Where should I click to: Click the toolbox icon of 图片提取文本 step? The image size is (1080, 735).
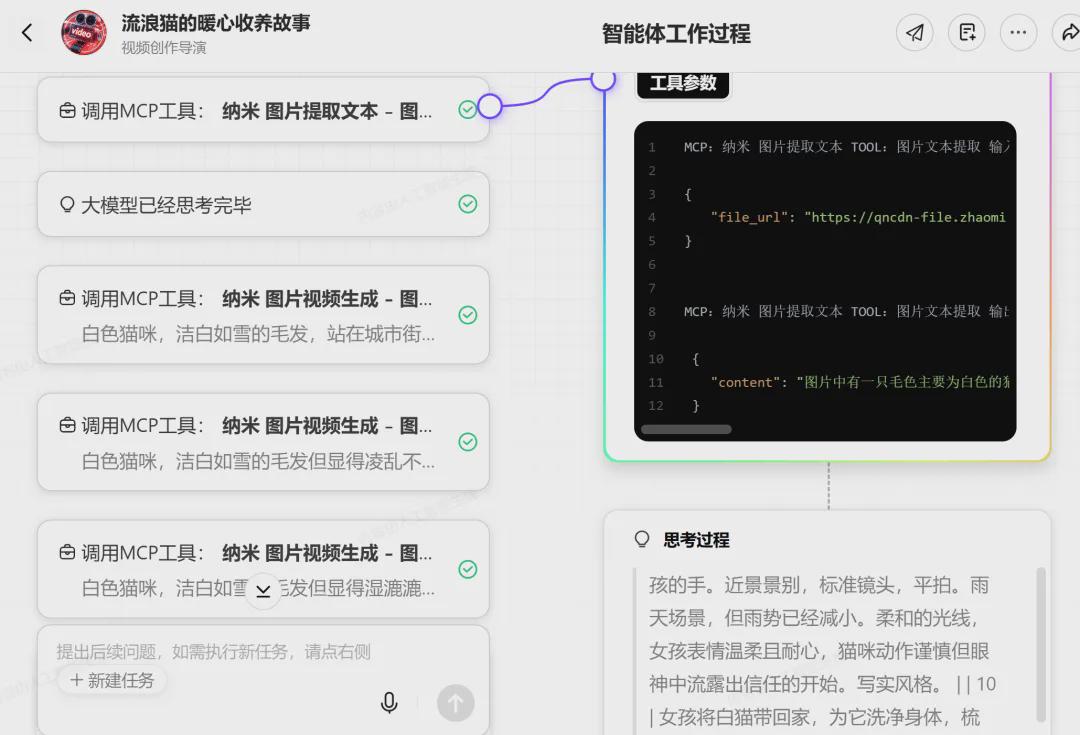click(67, 110)
